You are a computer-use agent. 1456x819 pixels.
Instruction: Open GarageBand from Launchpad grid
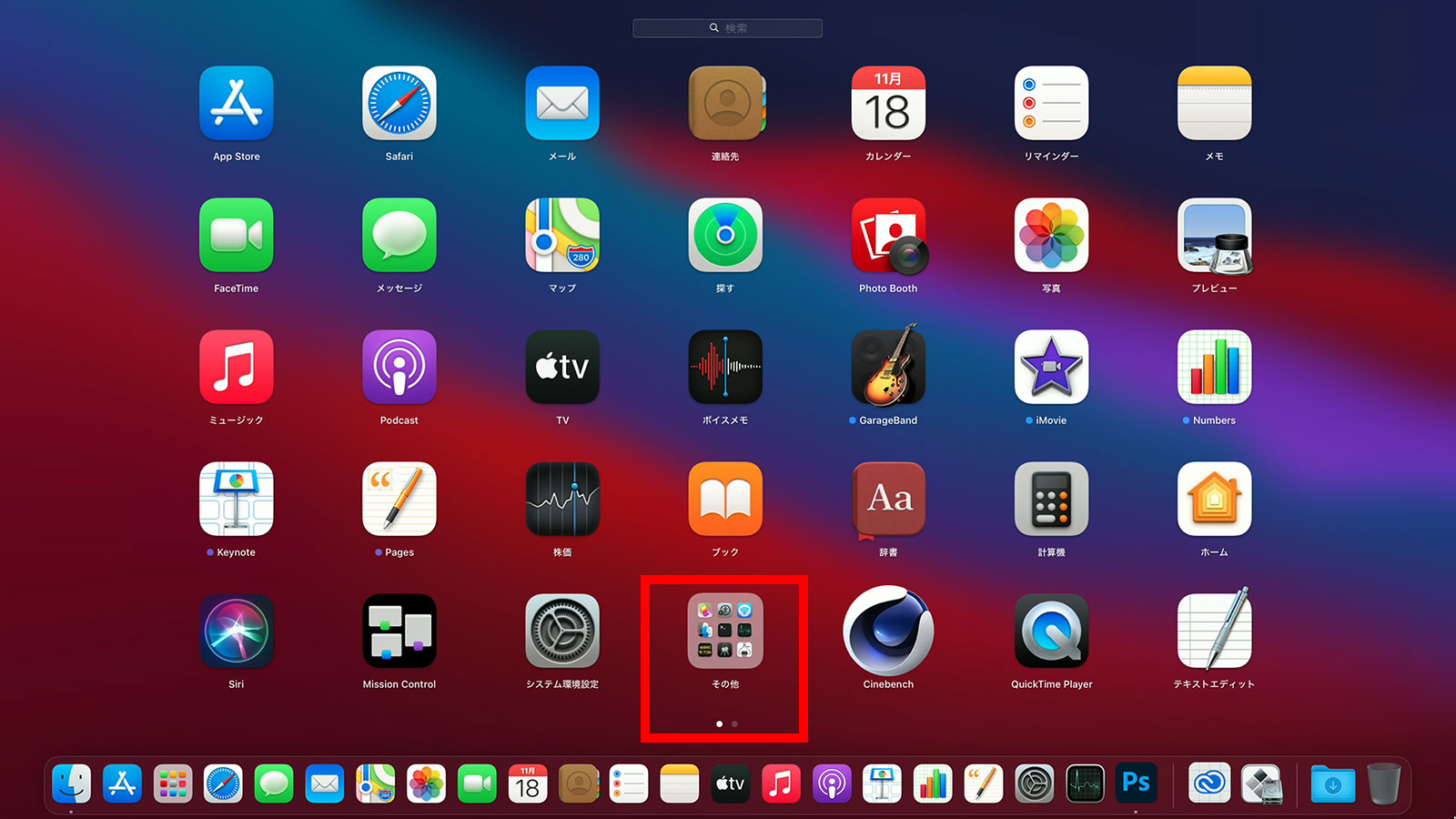click(888, 368)
